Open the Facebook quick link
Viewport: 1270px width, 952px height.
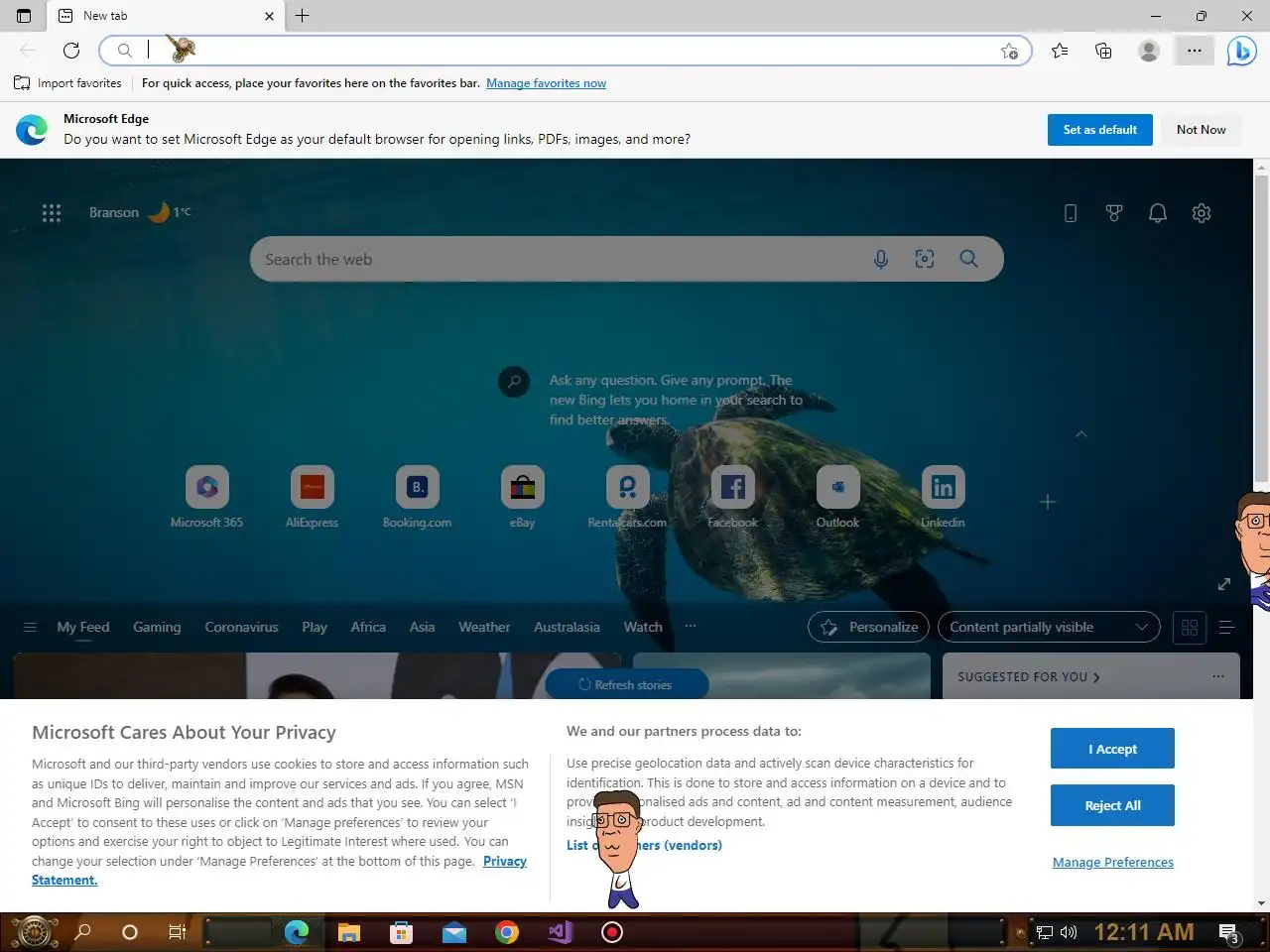[732, 497]
